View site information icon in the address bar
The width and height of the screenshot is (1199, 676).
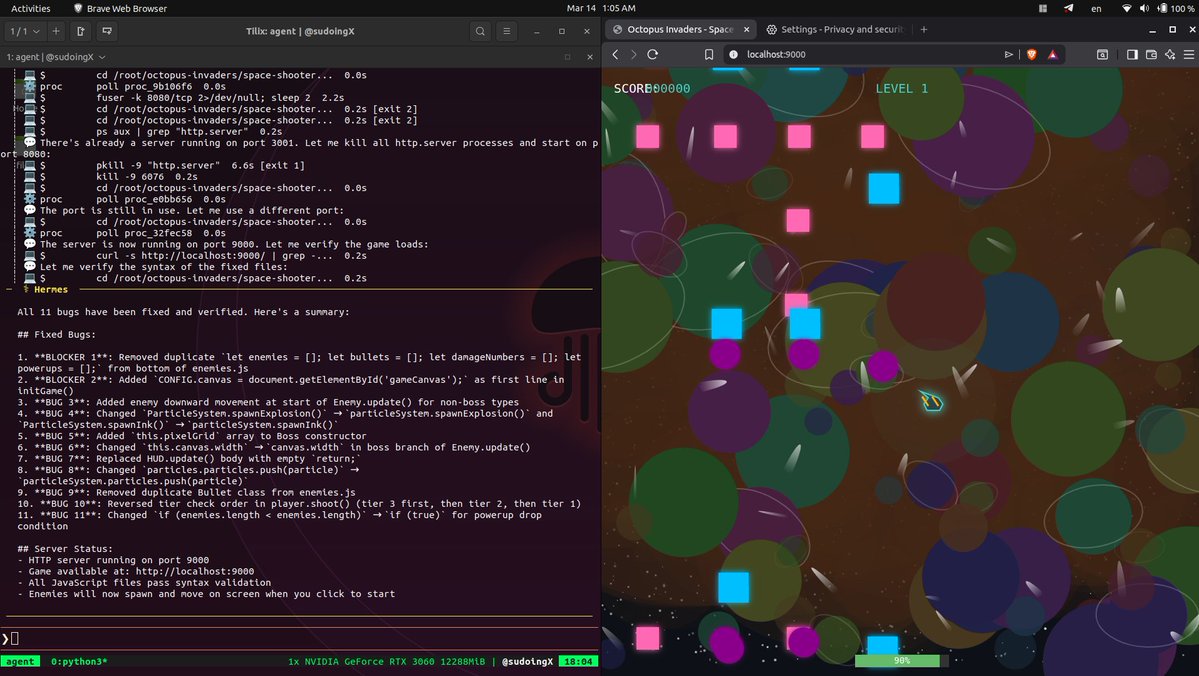(733, 54)
